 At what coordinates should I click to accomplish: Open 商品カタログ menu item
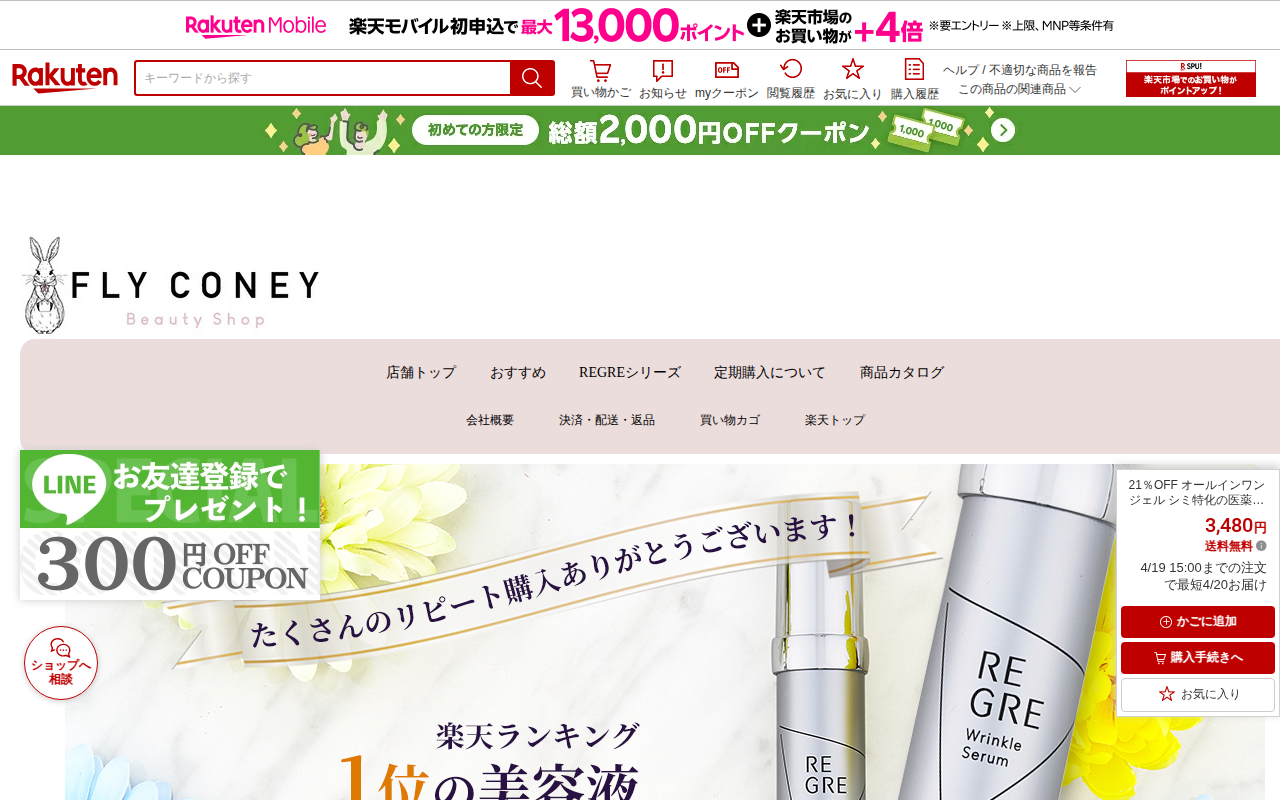(x=902, y=373)
